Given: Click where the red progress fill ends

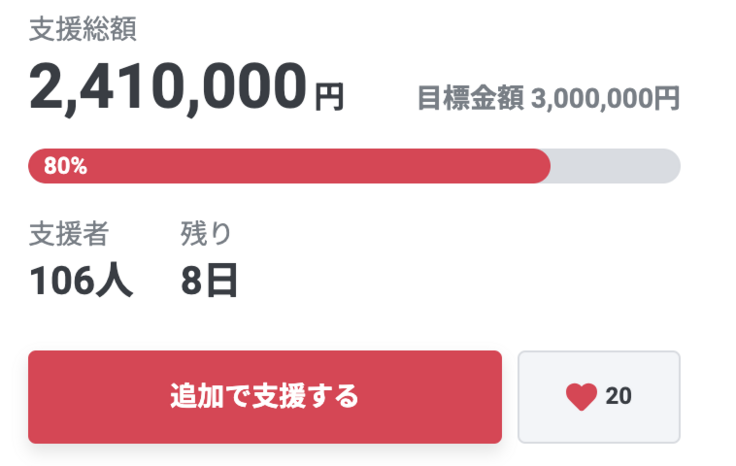Looking at the screenshot, I should [547, 166].
